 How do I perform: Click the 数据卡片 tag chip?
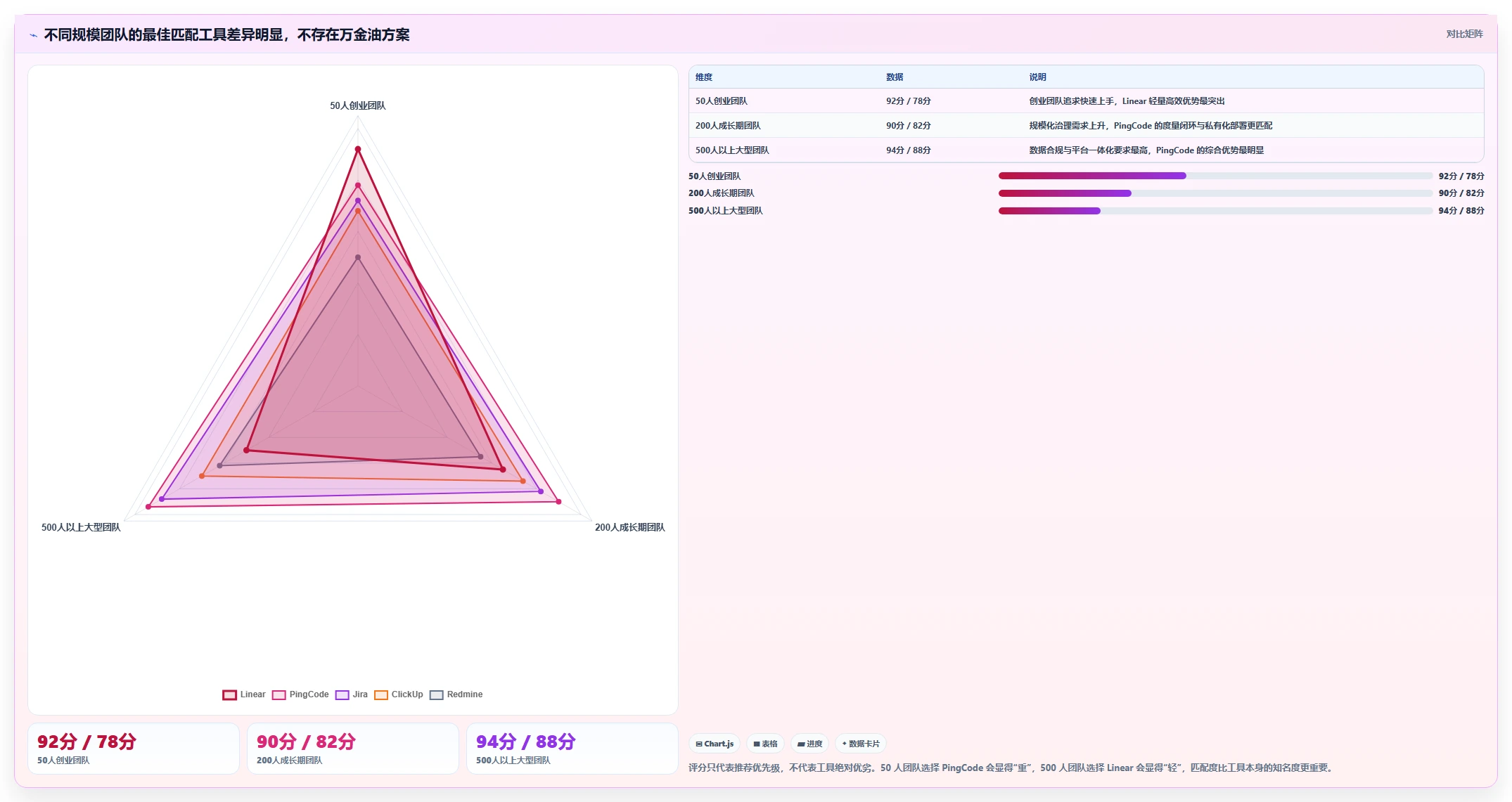point(861,744)
